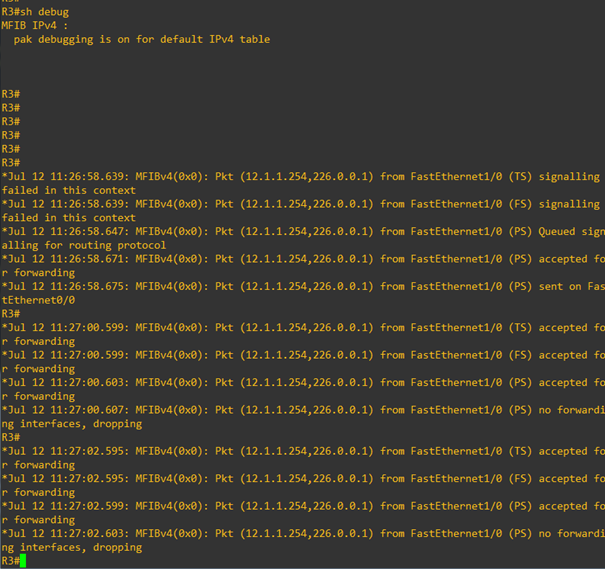Click the 11:26:58.671 accepted for forwarding entry
Image resolution: width=605 pixels, height=569 pixels.
pos(302,266)
